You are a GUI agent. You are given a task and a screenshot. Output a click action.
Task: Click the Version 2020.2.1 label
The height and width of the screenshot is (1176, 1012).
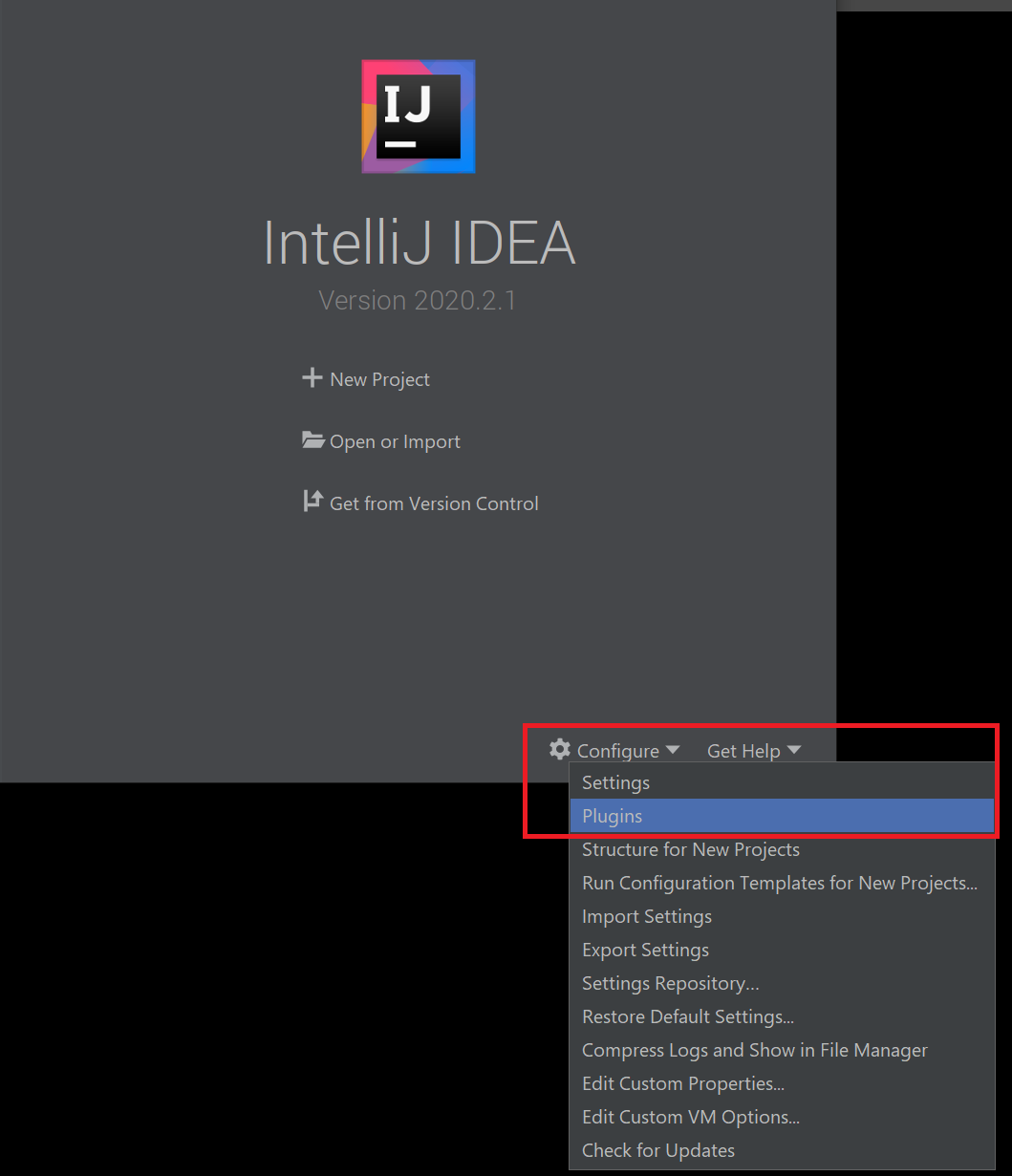(x=417, y=300)
